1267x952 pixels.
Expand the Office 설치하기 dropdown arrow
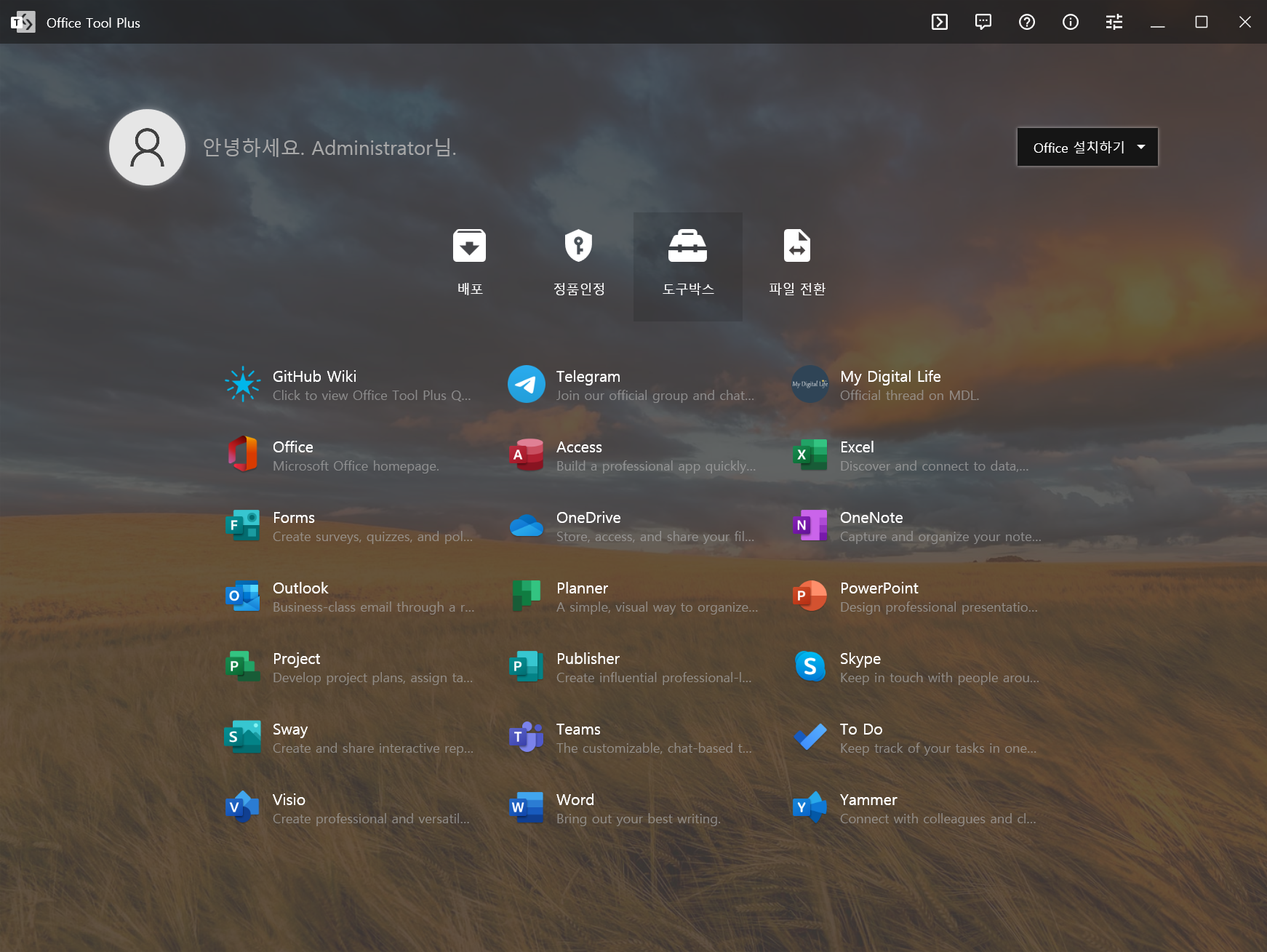(1141, 147)
